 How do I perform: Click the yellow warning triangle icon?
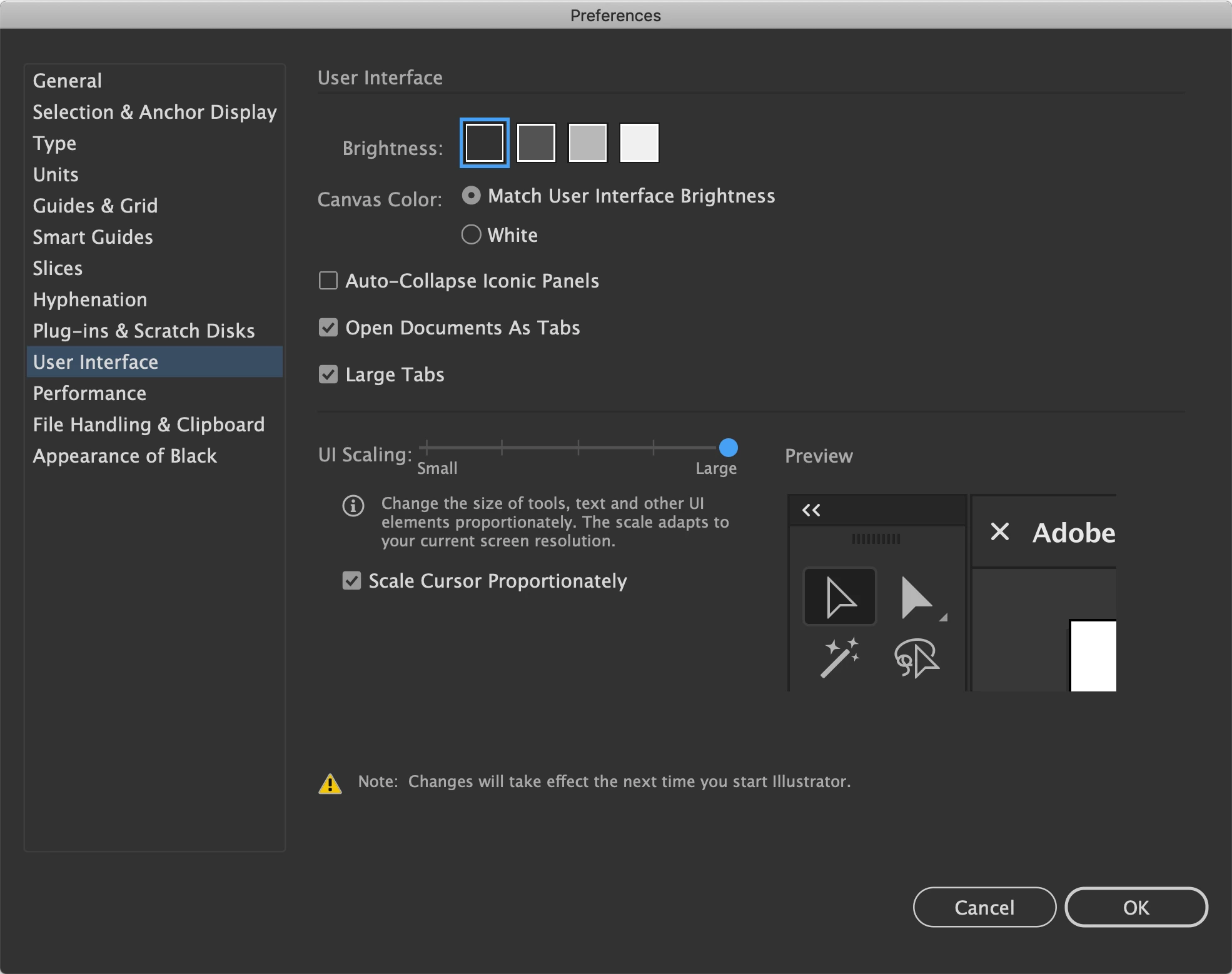(x=330, y=783)
